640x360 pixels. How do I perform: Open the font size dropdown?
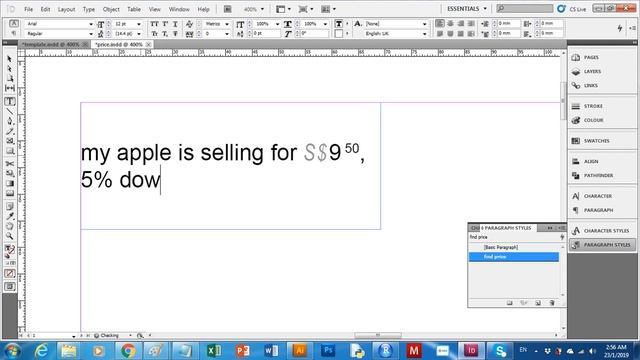(139, 24)
